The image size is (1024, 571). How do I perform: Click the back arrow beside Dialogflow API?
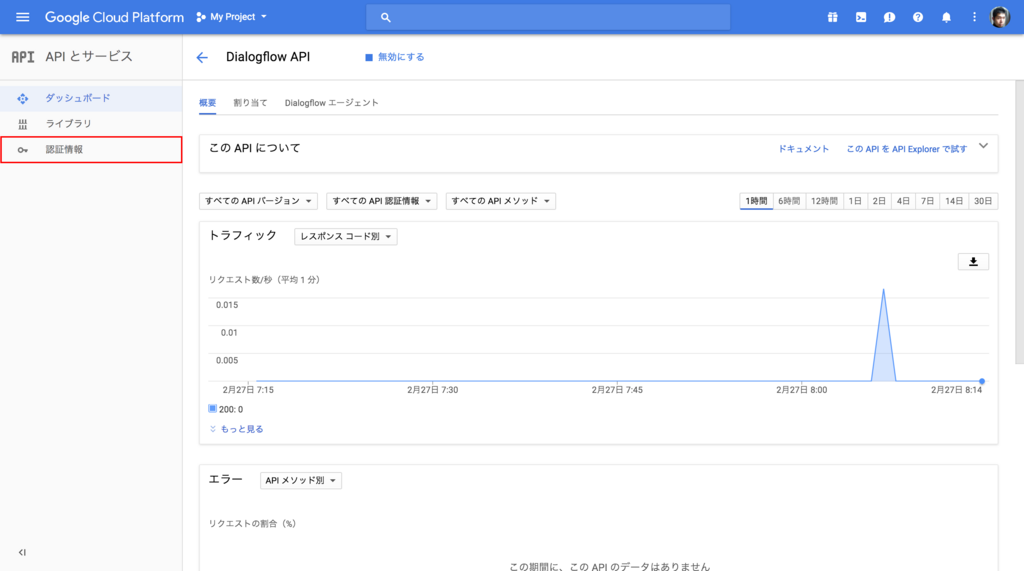pyautogui.click(x=202, y=57)
